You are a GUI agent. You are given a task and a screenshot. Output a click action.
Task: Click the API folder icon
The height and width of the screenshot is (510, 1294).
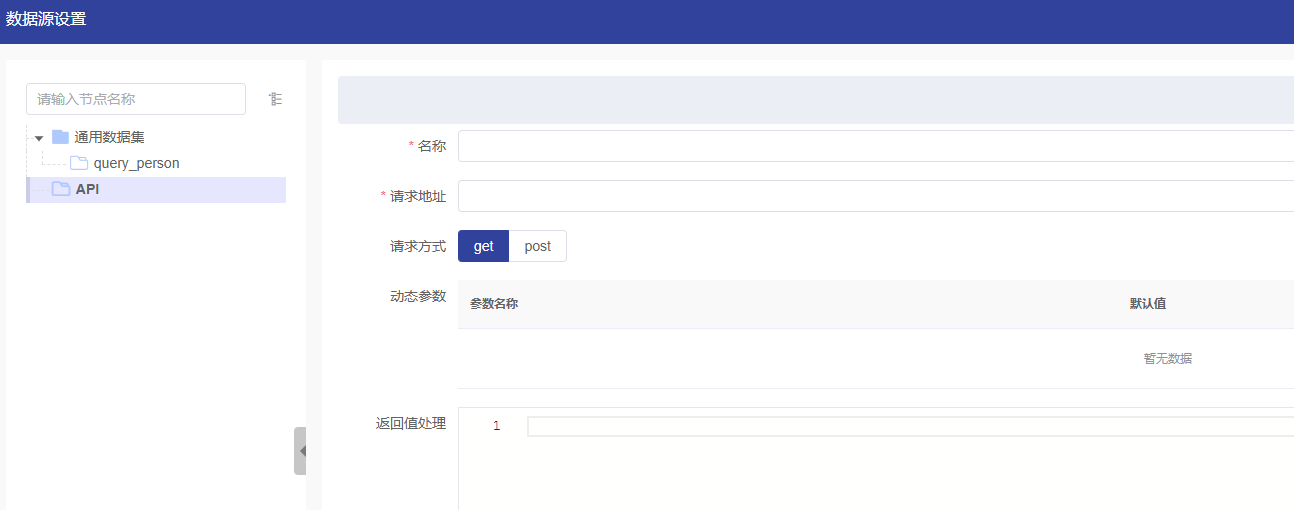(x=61, y=189)
